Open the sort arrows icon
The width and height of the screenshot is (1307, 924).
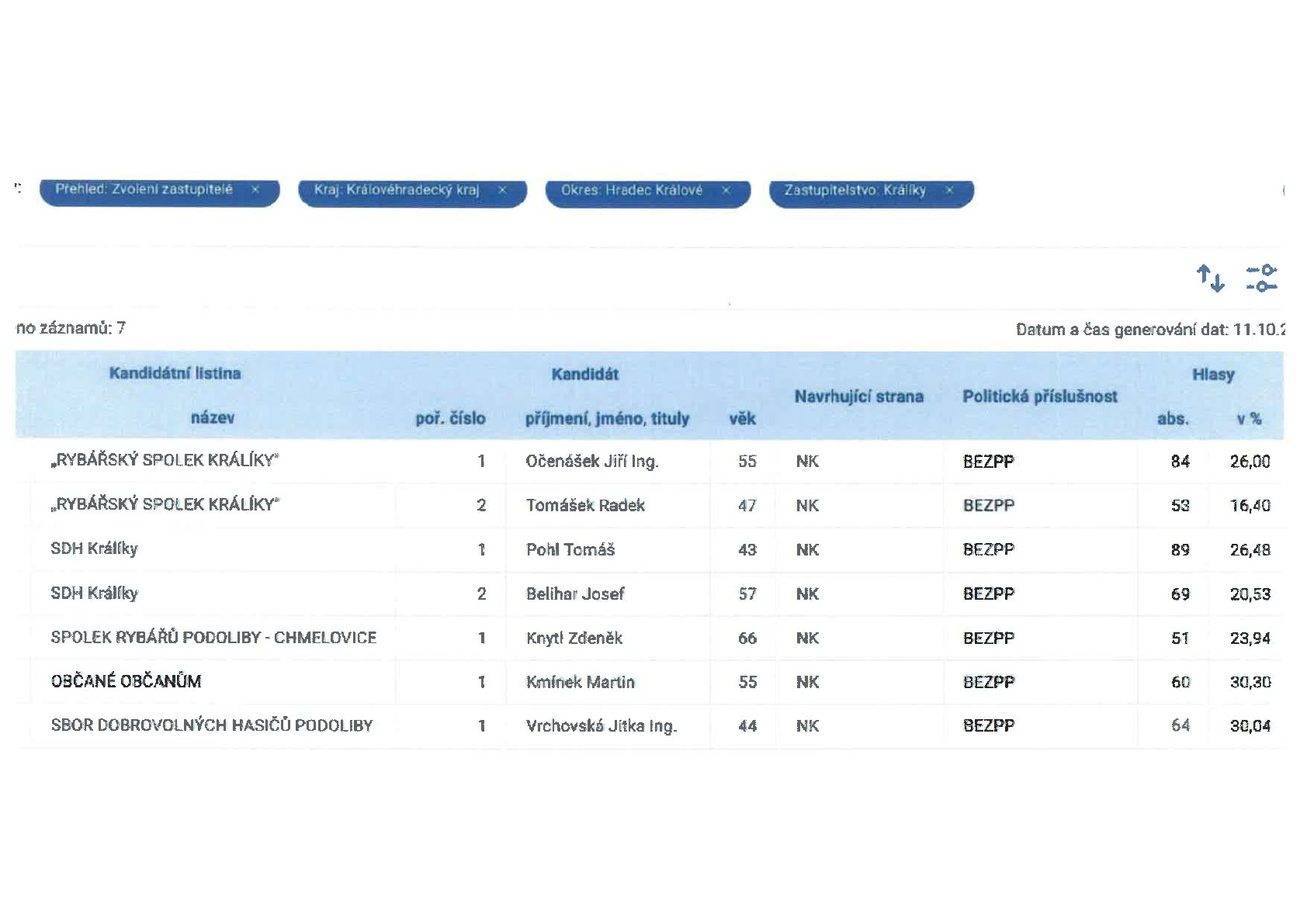tap(1210, 278)
